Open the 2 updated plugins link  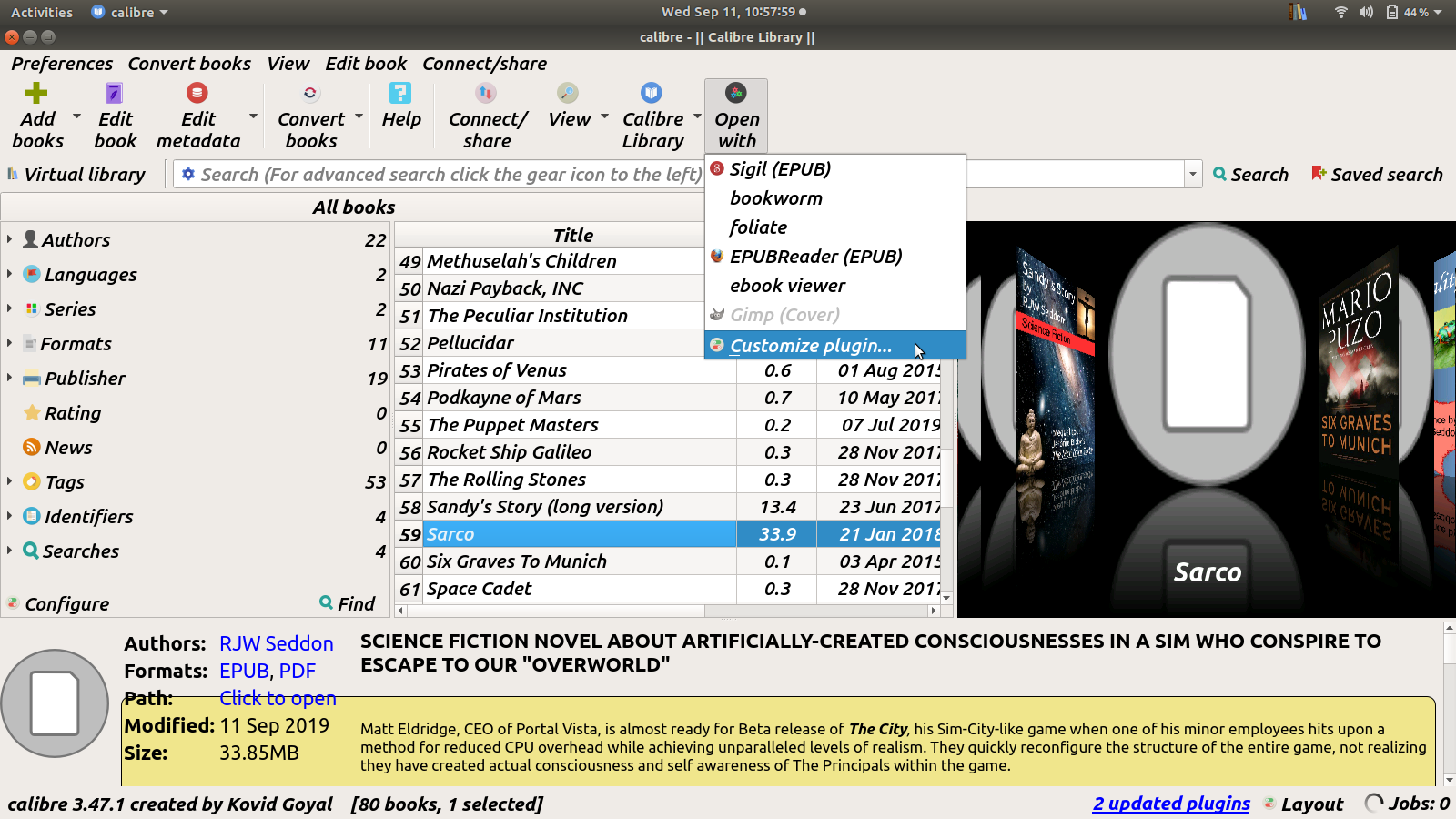coord(1171,804)
